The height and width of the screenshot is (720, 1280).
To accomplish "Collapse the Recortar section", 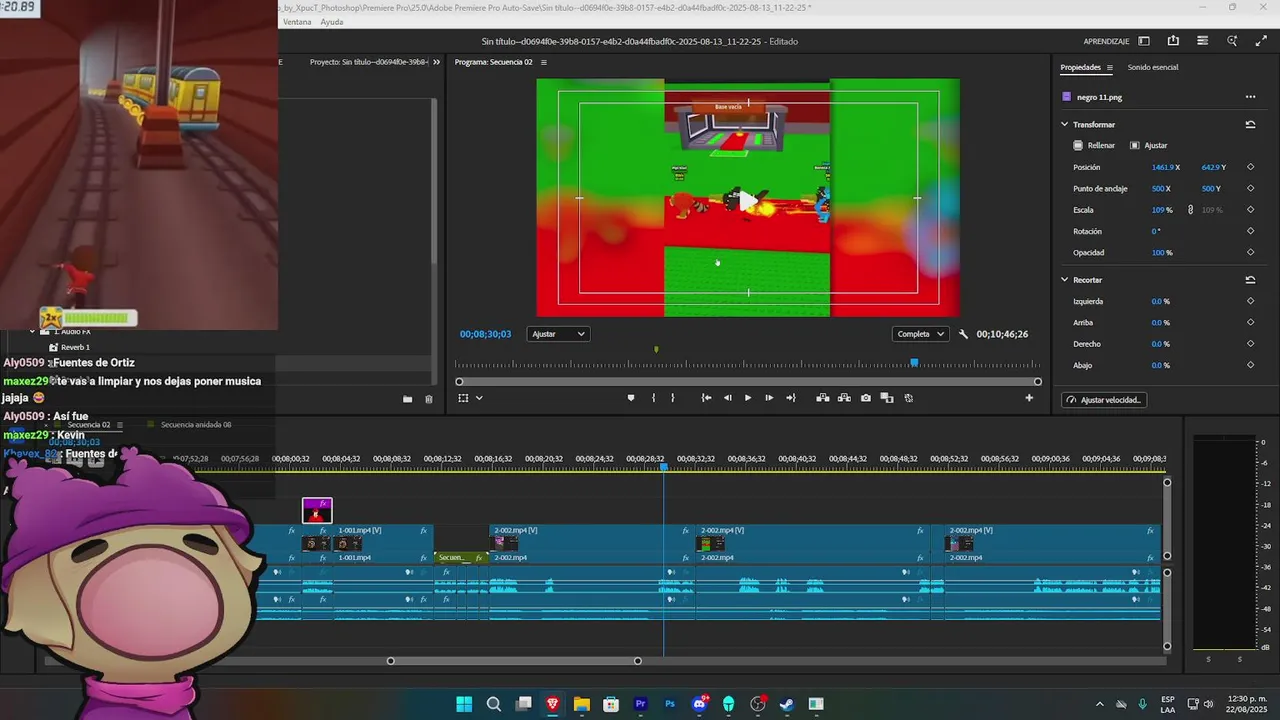I will tap(1064, 280).
